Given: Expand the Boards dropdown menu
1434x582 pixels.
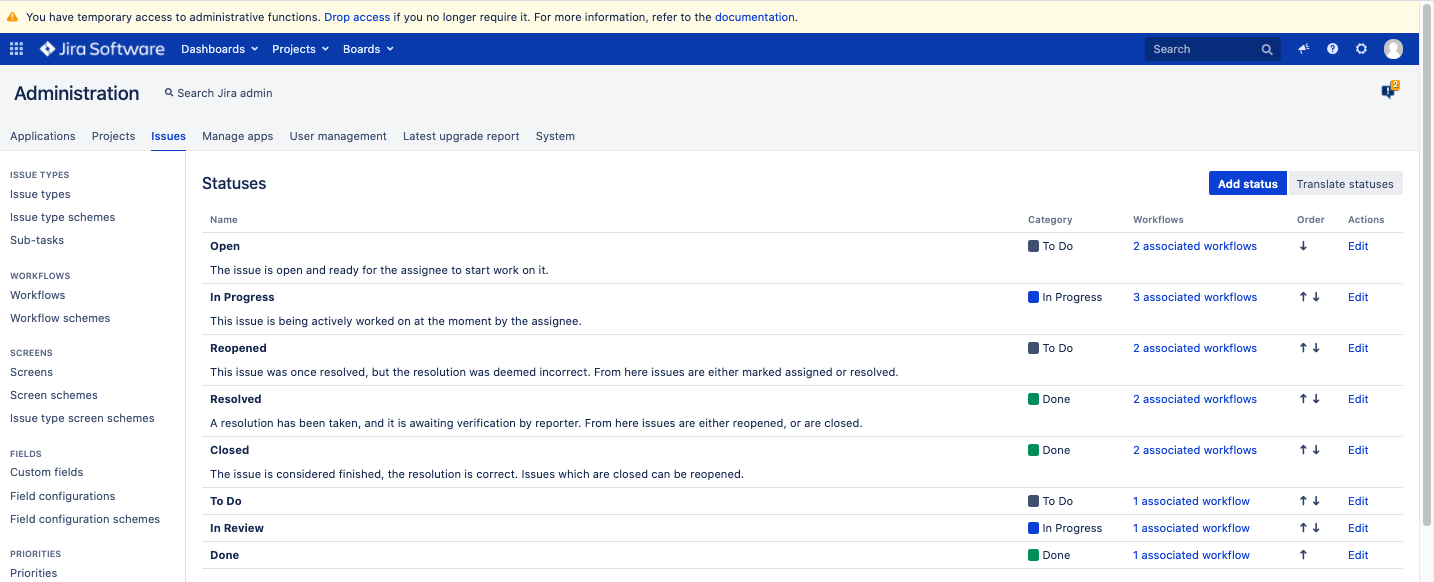Looking at the screenshot, I should (x=368, y=49).
